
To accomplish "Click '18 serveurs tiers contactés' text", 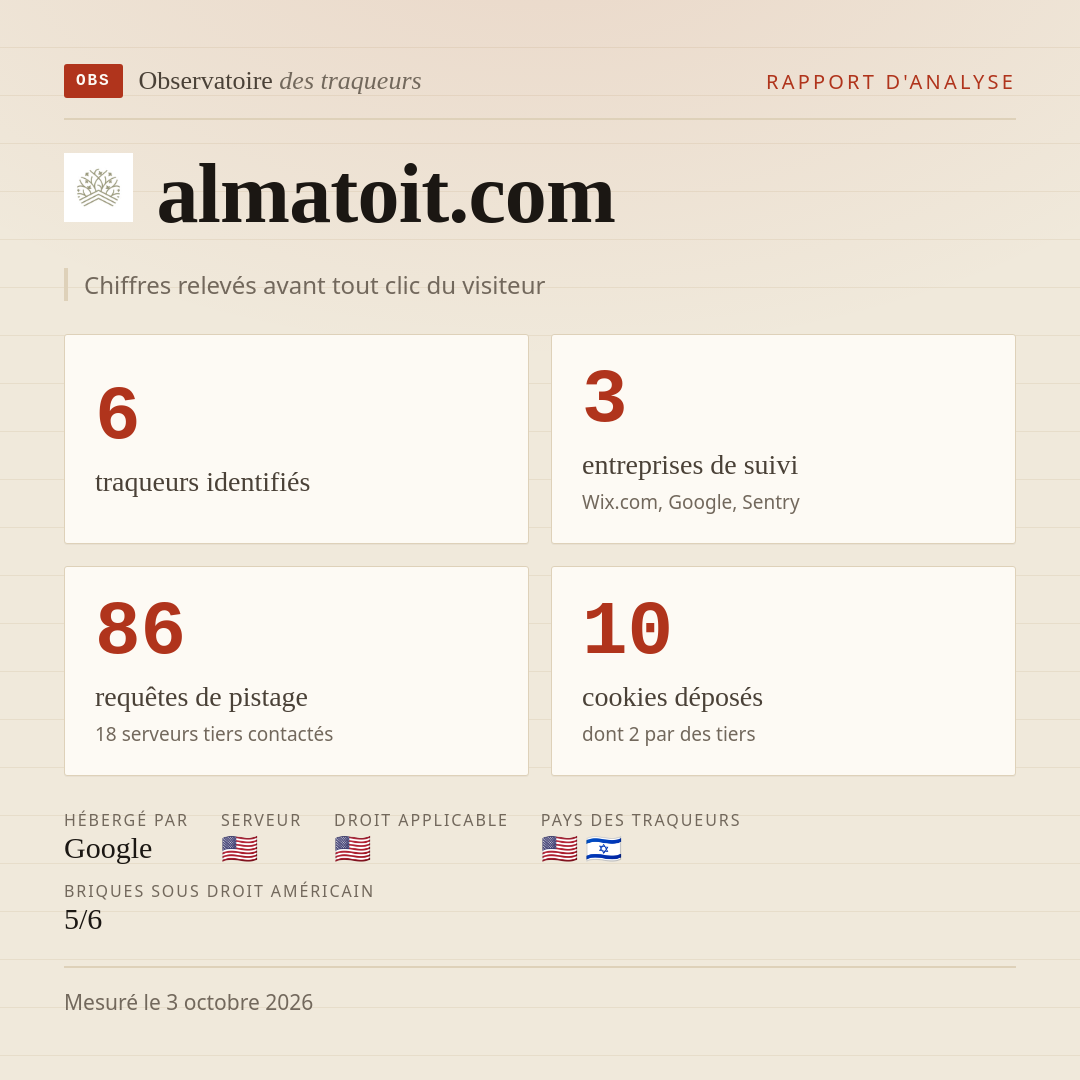I will tap(214, 734).
